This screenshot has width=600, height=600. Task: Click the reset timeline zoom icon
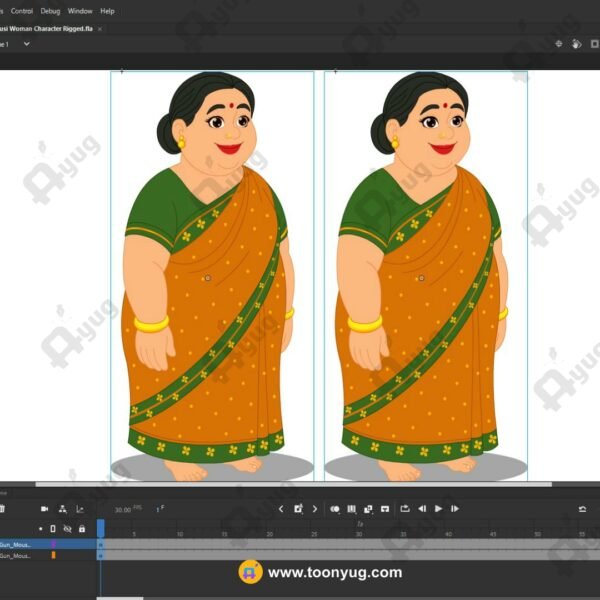click(582, 509)
